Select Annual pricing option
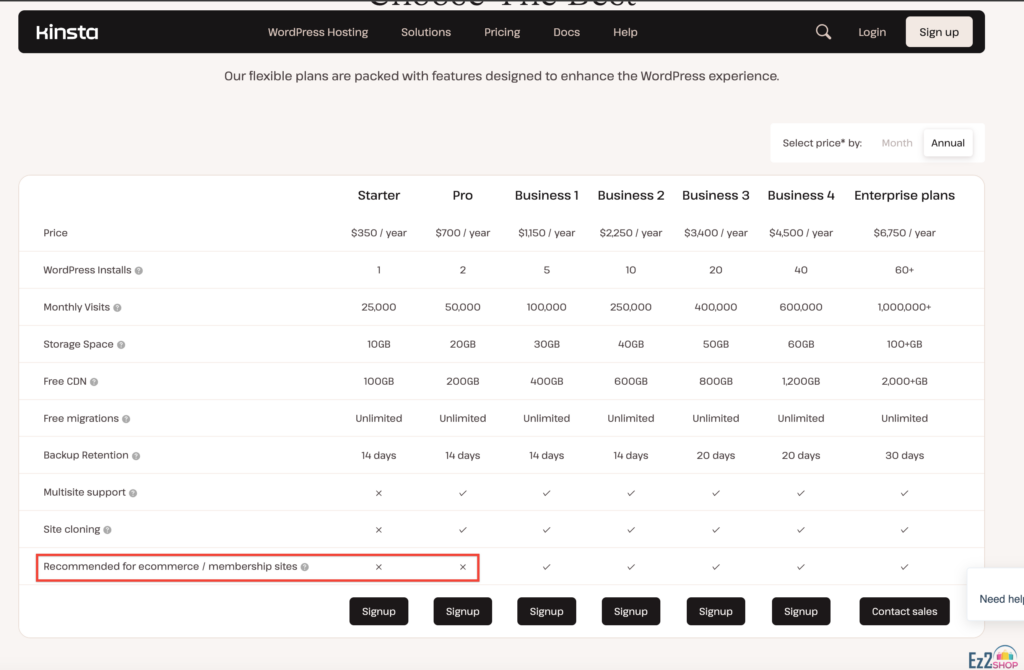This screenshot has width=1024, height=670. 947,143
